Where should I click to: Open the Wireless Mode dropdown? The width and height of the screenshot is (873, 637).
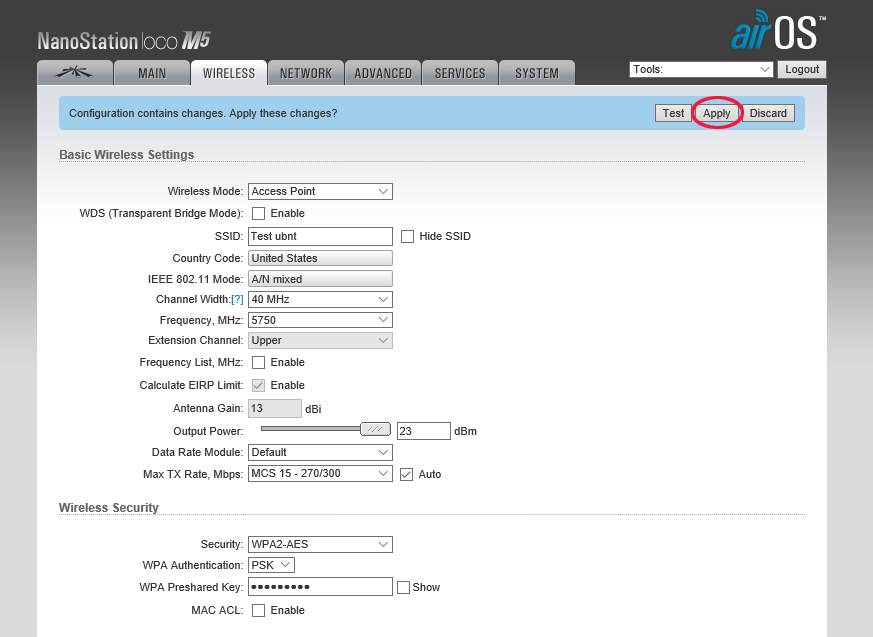coord(320,191)
